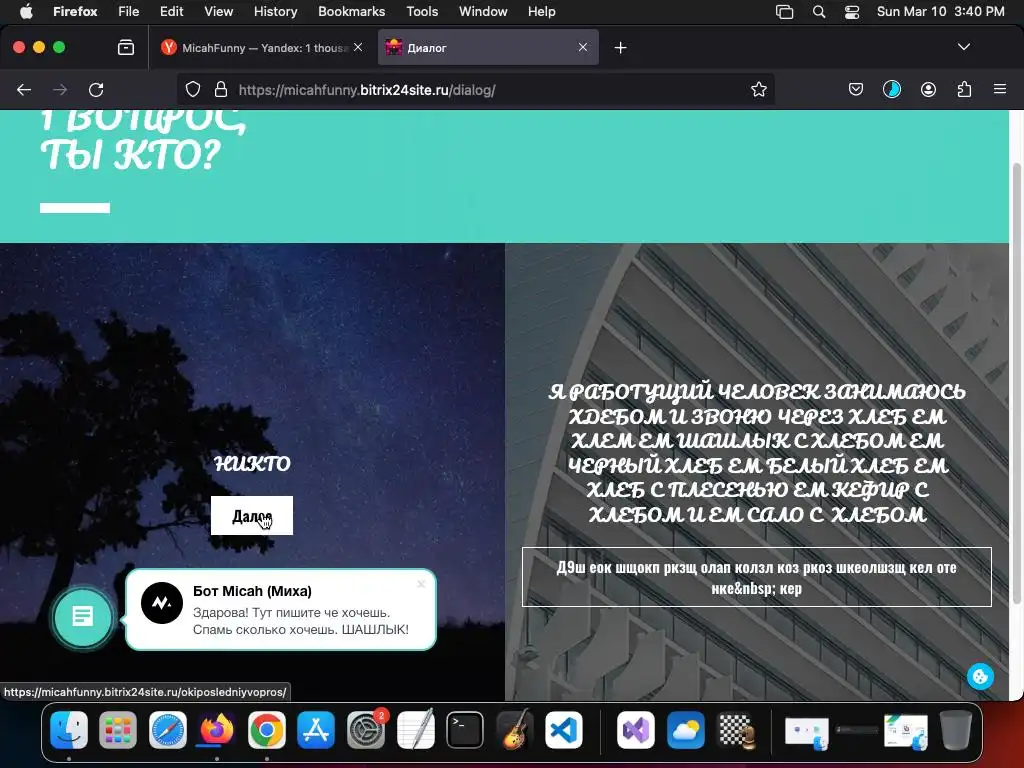This screenshot has width=1024, height=768.
Task: Bookmark this page with the star icon
Action: point(758,89)
